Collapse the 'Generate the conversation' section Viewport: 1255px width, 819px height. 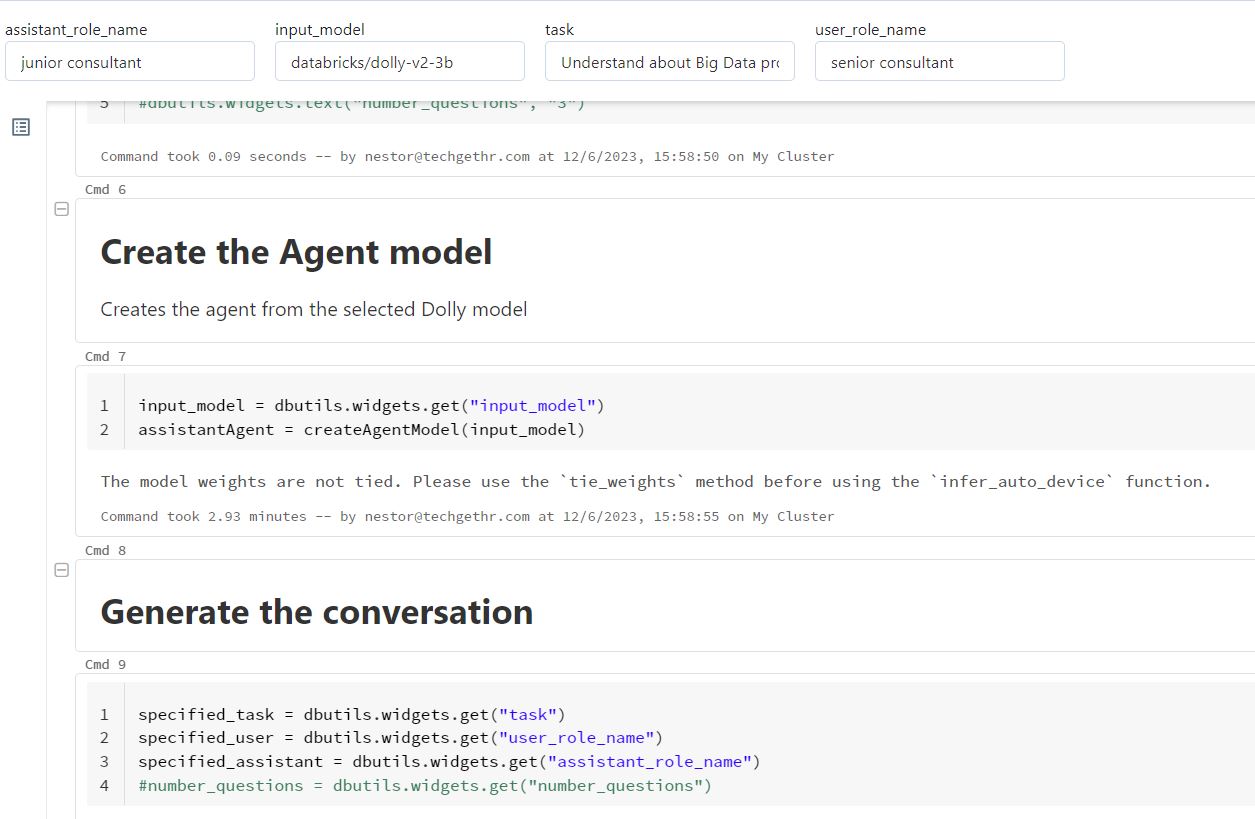coord(61,570)
